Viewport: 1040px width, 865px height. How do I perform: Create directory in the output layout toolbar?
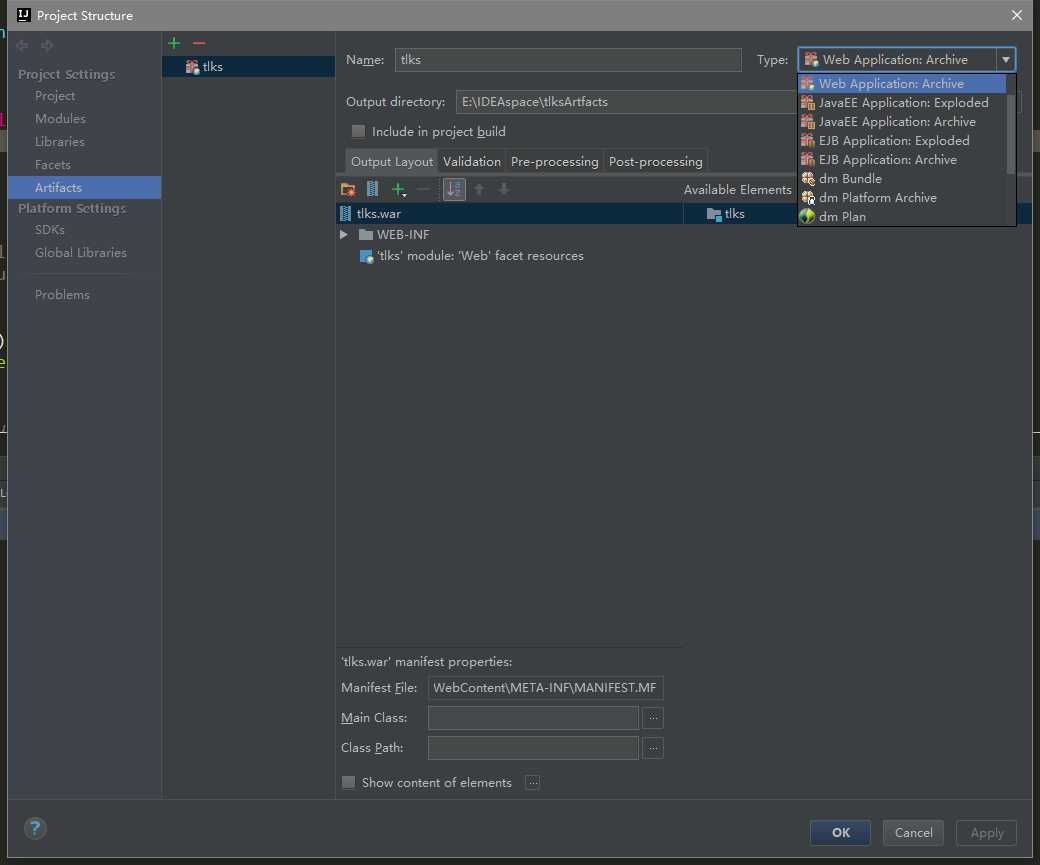coord(348,190)
